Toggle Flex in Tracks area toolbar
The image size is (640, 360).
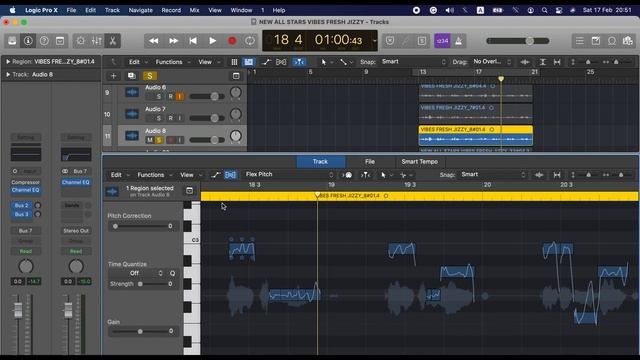[281, 62]
